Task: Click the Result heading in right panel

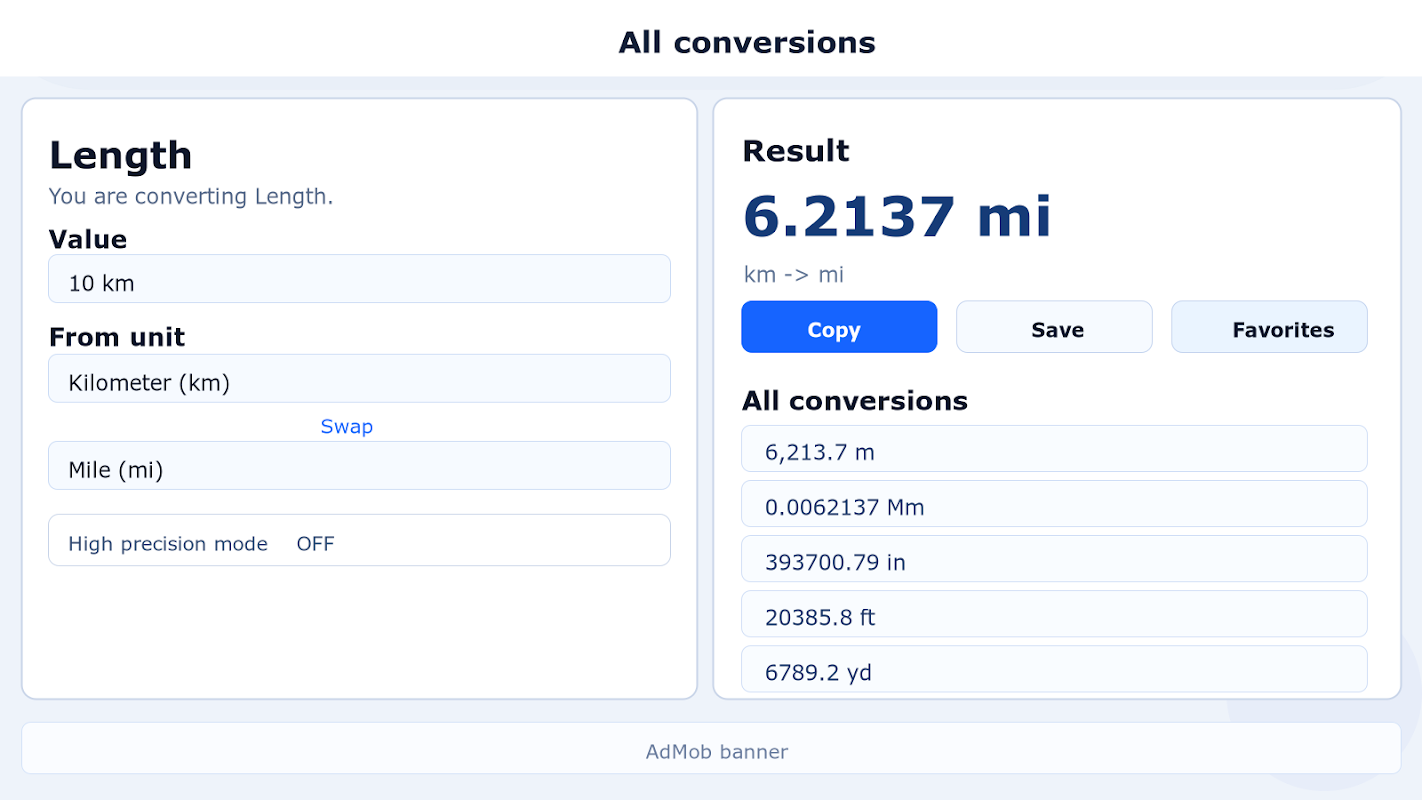Action: (795, 151)
